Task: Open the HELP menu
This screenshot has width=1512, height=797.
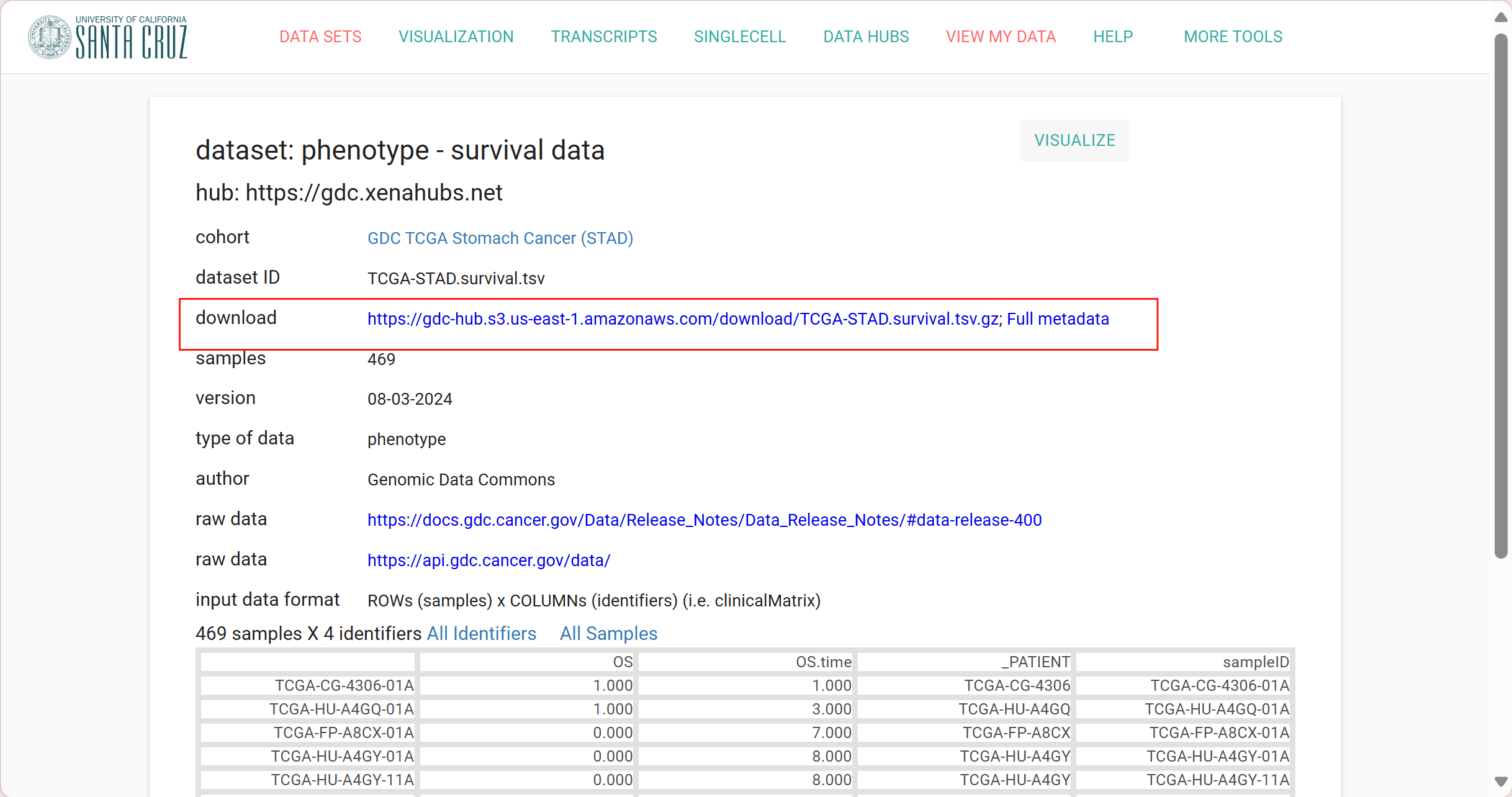Action: (1113, 37)
